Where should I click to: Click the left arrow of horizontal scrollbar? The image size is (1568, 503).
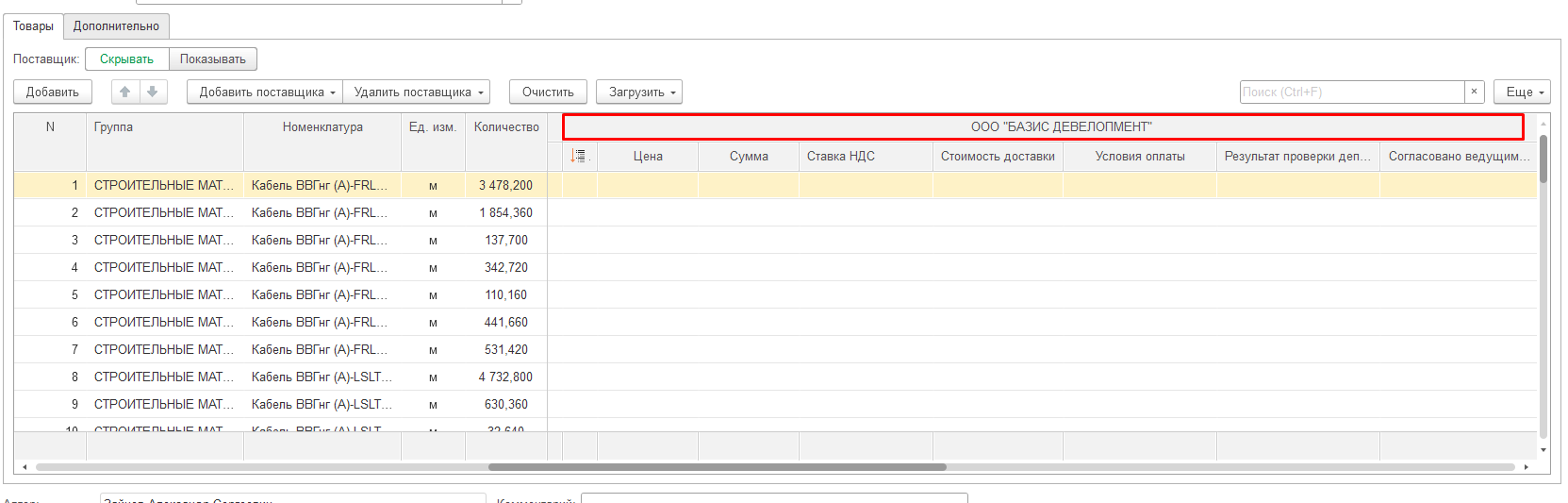25,467
